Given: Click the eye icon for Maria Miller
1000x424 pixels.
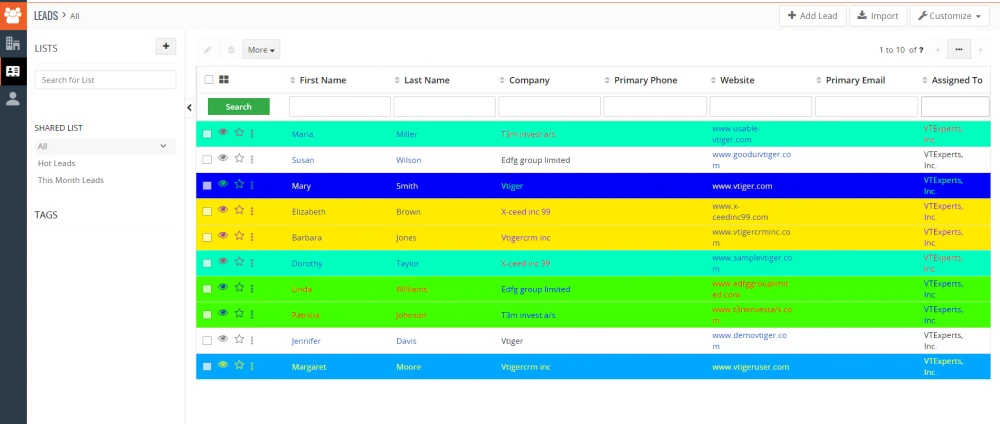Looking at the screenshot, I should (x=223, y=132).
